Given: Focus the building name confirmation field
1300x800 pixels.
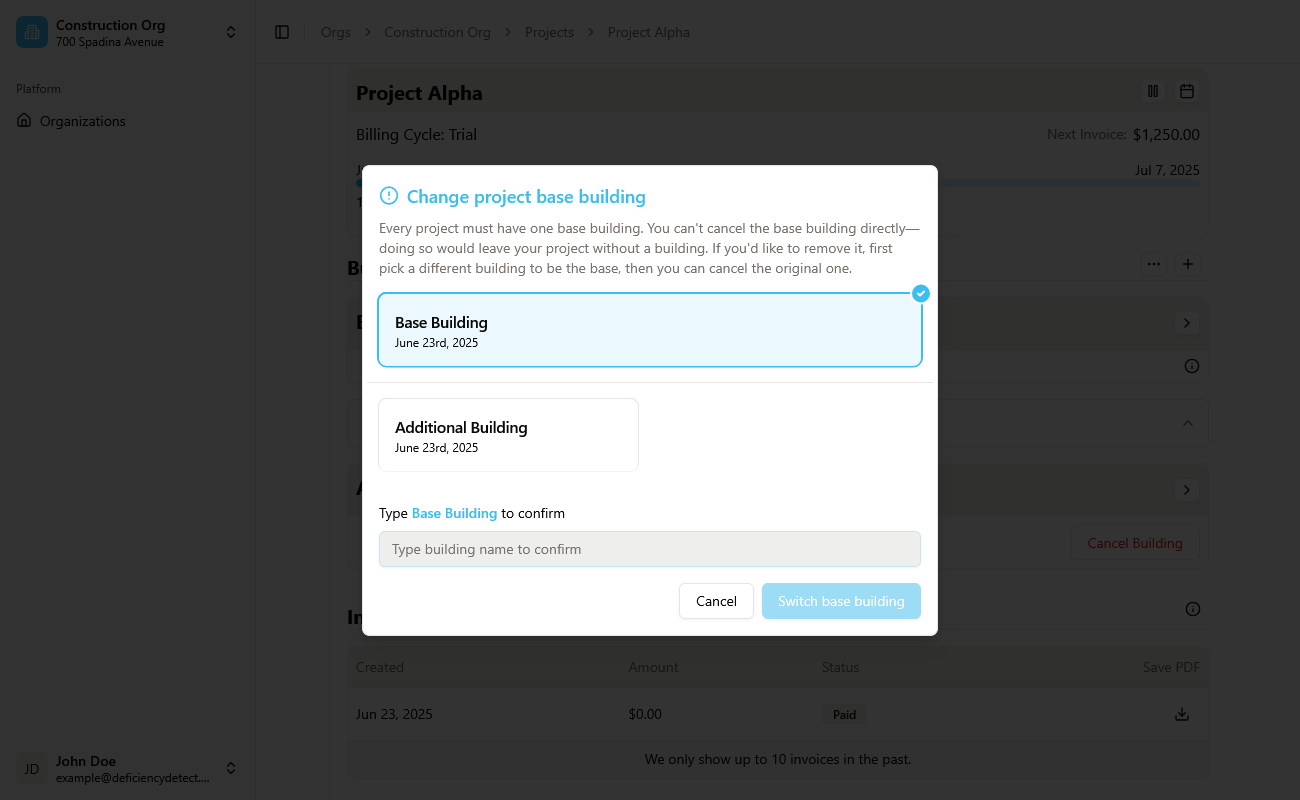Looking at the screenshot, I should pos(650,549).
